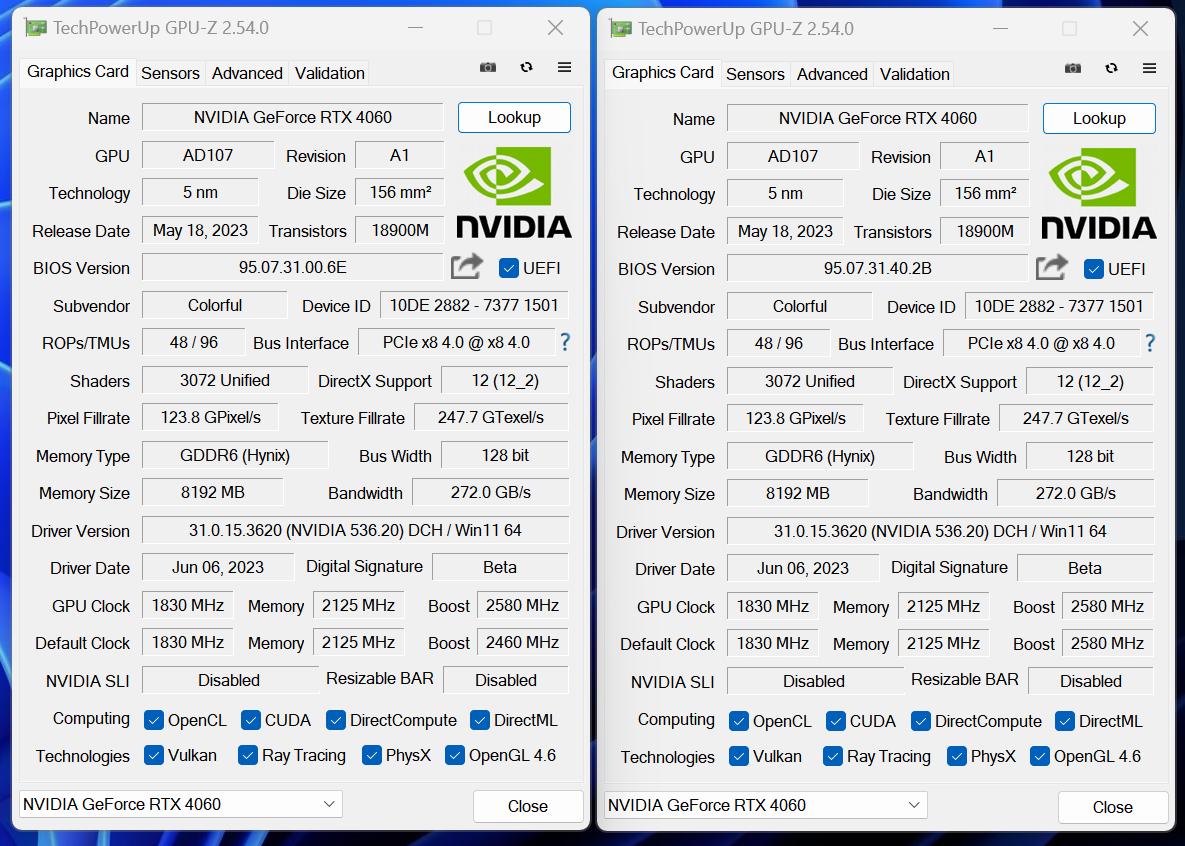Click Release Date field in right window
Image resolution: width=1185 pixels, height=846 pixels.
click(785, 231)
